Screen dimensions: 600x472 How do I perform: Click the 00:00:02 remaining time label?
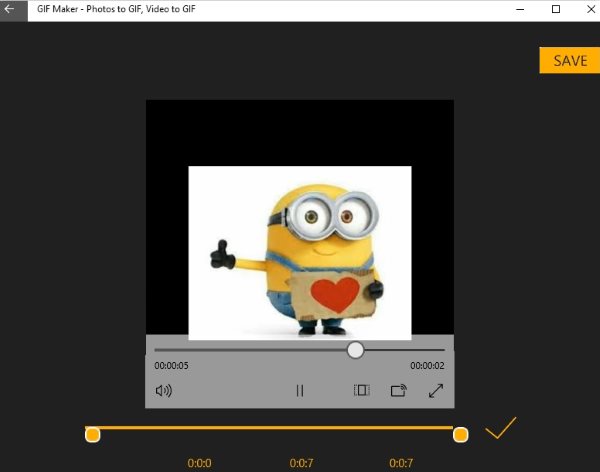pyautogui.click(x=427, y=367)
